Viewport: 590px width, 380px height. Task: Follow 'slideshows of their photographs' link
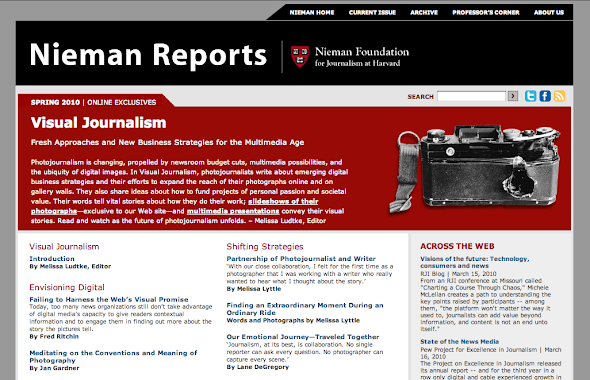[283, 201]
